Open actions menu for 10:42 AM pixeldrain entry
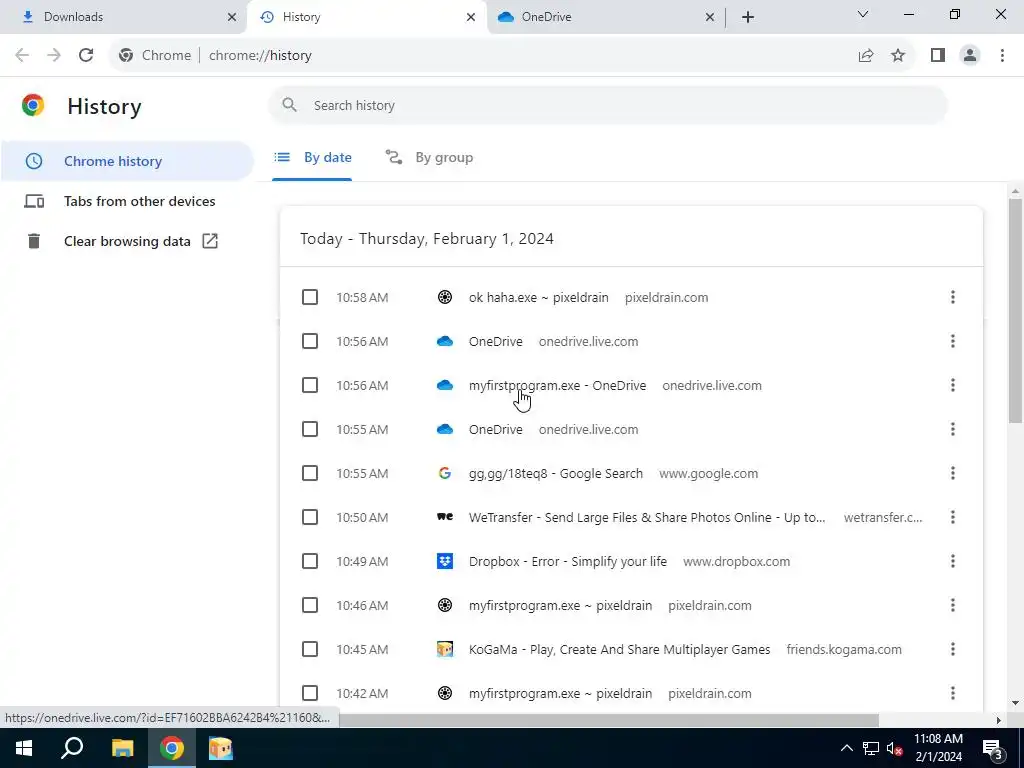The width and height of the screenshot is (1024, 768). click(x=953, y=693)
